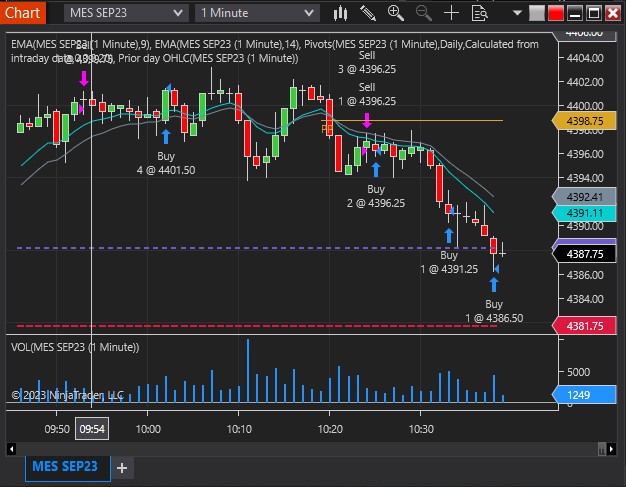
Task: Click the 4386.00 price axis label
Action: click(x=585, y=275)
